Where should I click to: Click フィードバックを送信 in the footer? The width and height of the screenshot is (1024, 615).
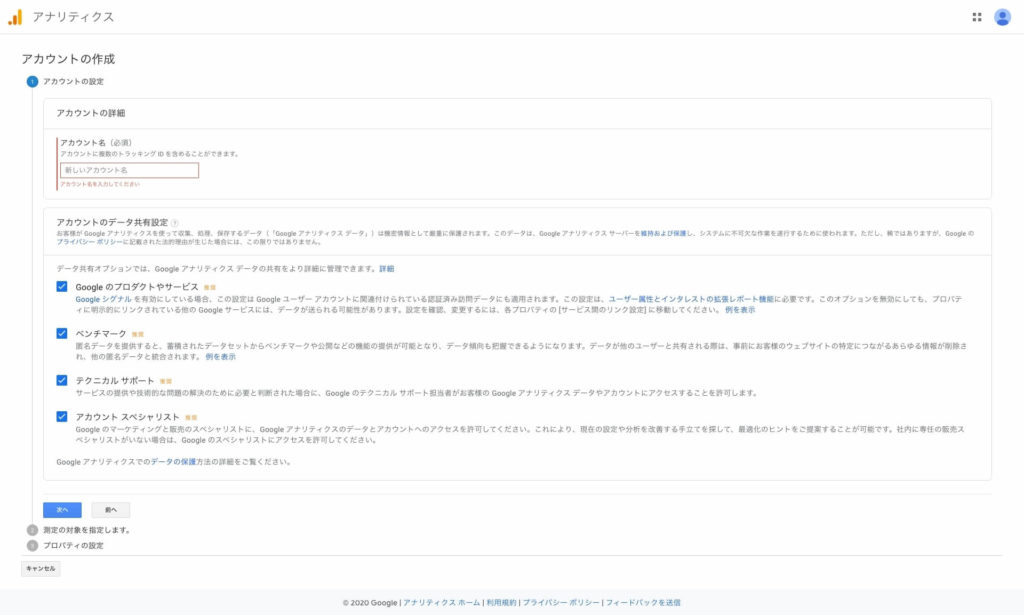(643, 603)
